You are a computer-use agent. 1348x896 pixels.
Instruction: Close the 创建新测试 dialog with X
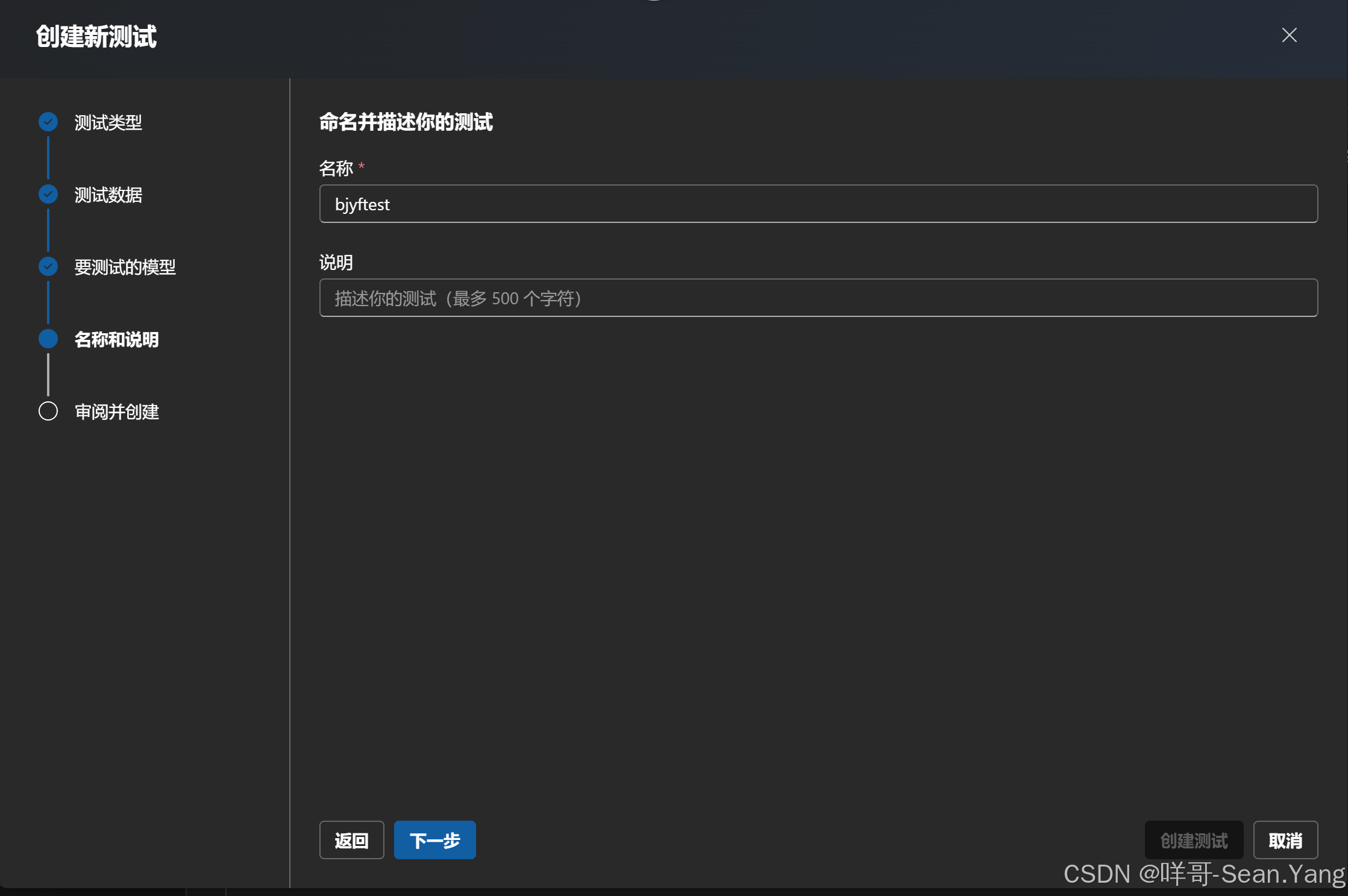1289,36
